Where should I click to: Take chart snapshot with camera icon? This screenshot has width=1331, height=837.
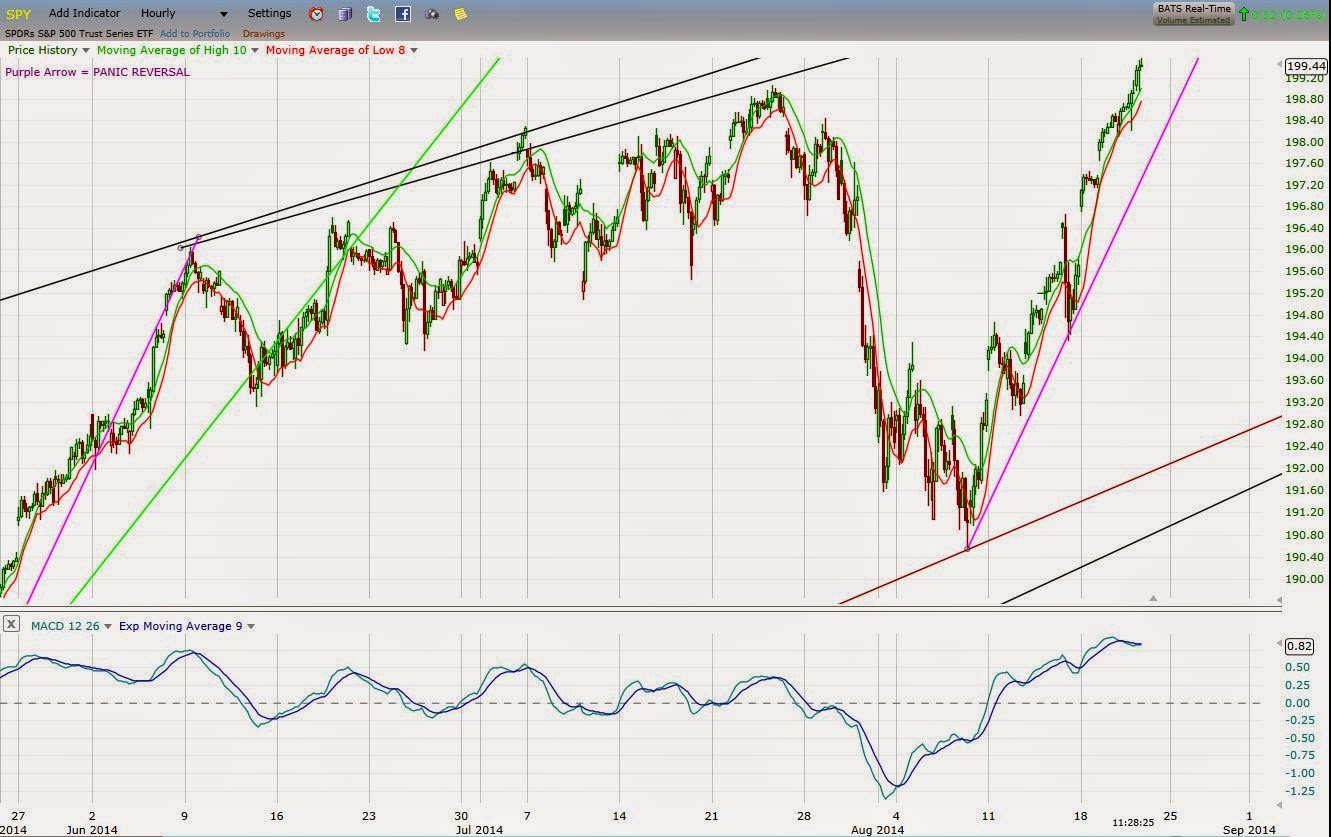[x=431, y=14]
